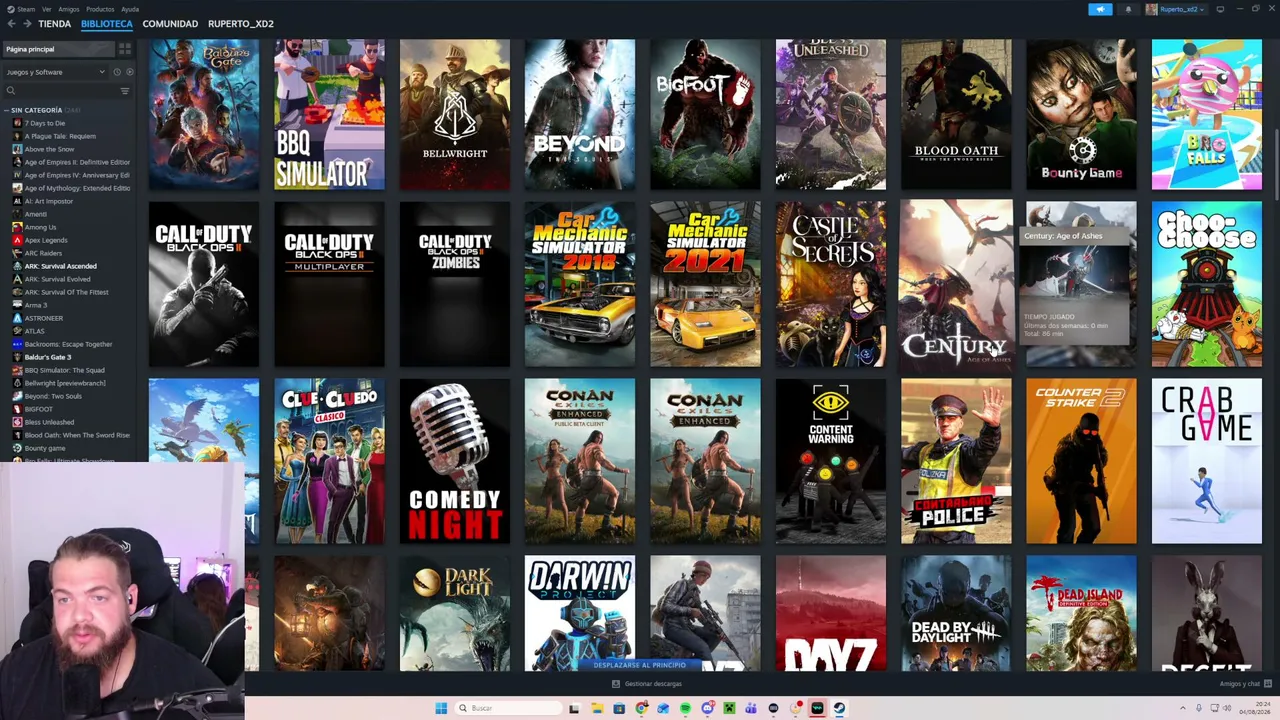Open File Explorer from the taskbar

click(x=597, y=708)
